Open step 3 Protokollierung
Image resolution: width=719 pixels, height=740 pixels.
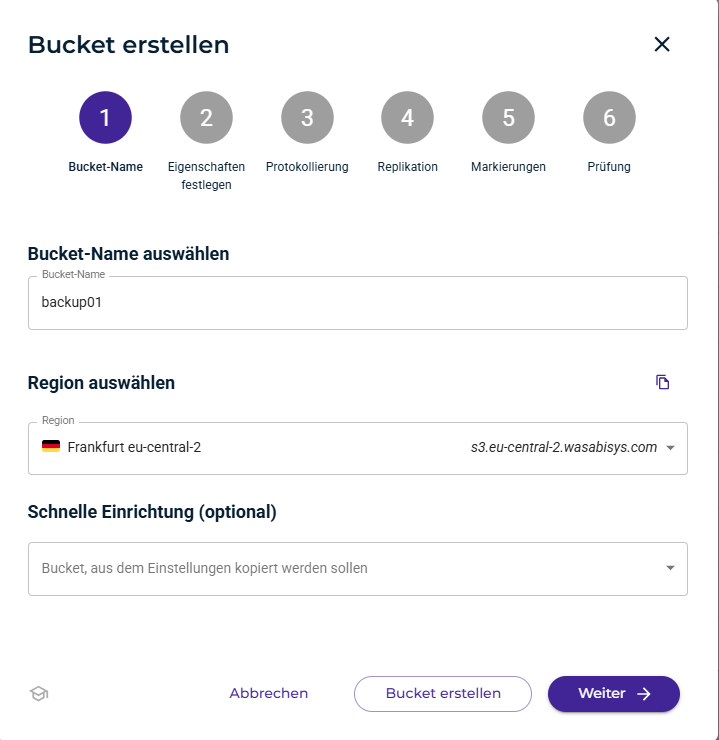[307, 118]
